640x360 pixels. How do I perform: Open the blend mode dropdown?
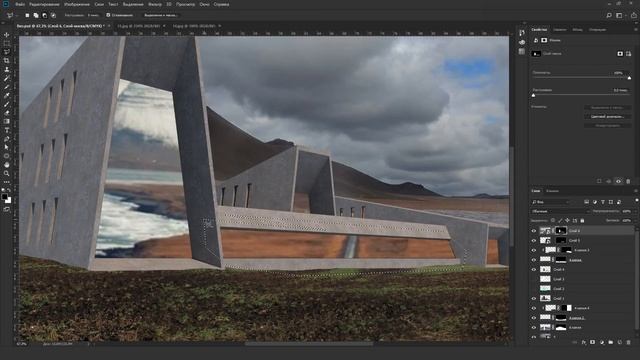(561, 211)
